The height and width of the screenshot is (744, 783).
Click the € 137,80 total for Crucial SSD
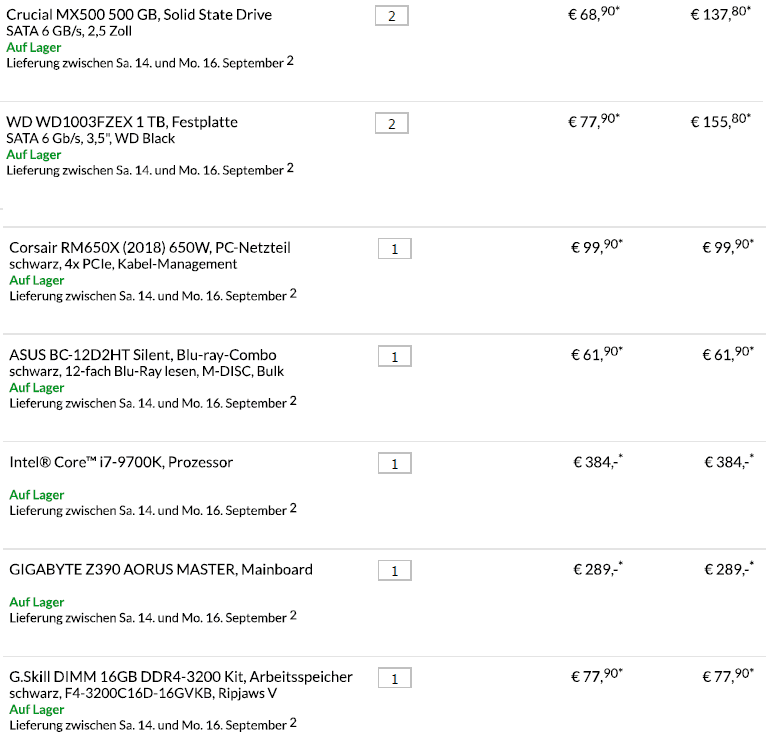click(721, 13)
